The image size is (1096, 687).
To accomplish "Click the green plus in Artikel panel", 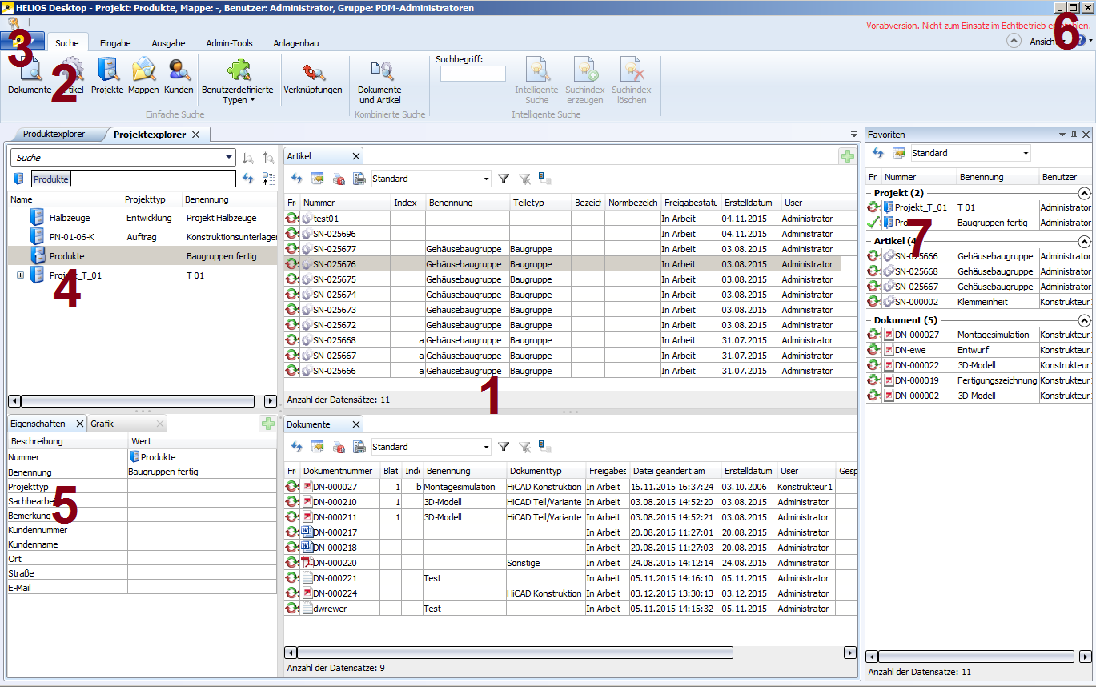I will pyautogui.click(x=847, y=157).
